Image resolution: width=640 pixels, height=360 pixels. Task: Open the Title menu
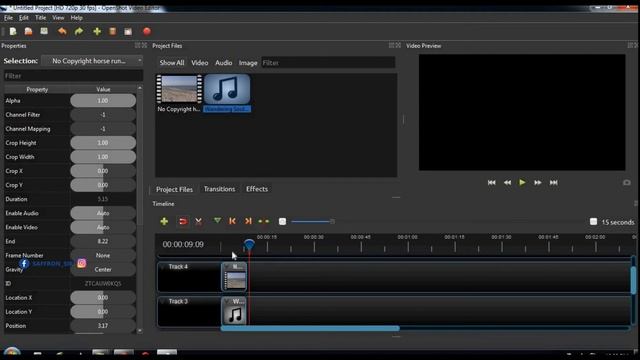40,18
